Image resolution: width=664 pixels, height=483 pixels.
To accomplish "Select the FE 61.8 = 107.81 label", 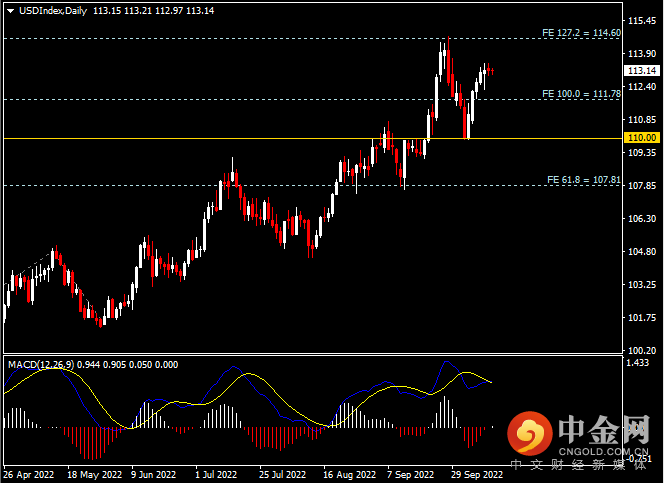I will point(584,180).
